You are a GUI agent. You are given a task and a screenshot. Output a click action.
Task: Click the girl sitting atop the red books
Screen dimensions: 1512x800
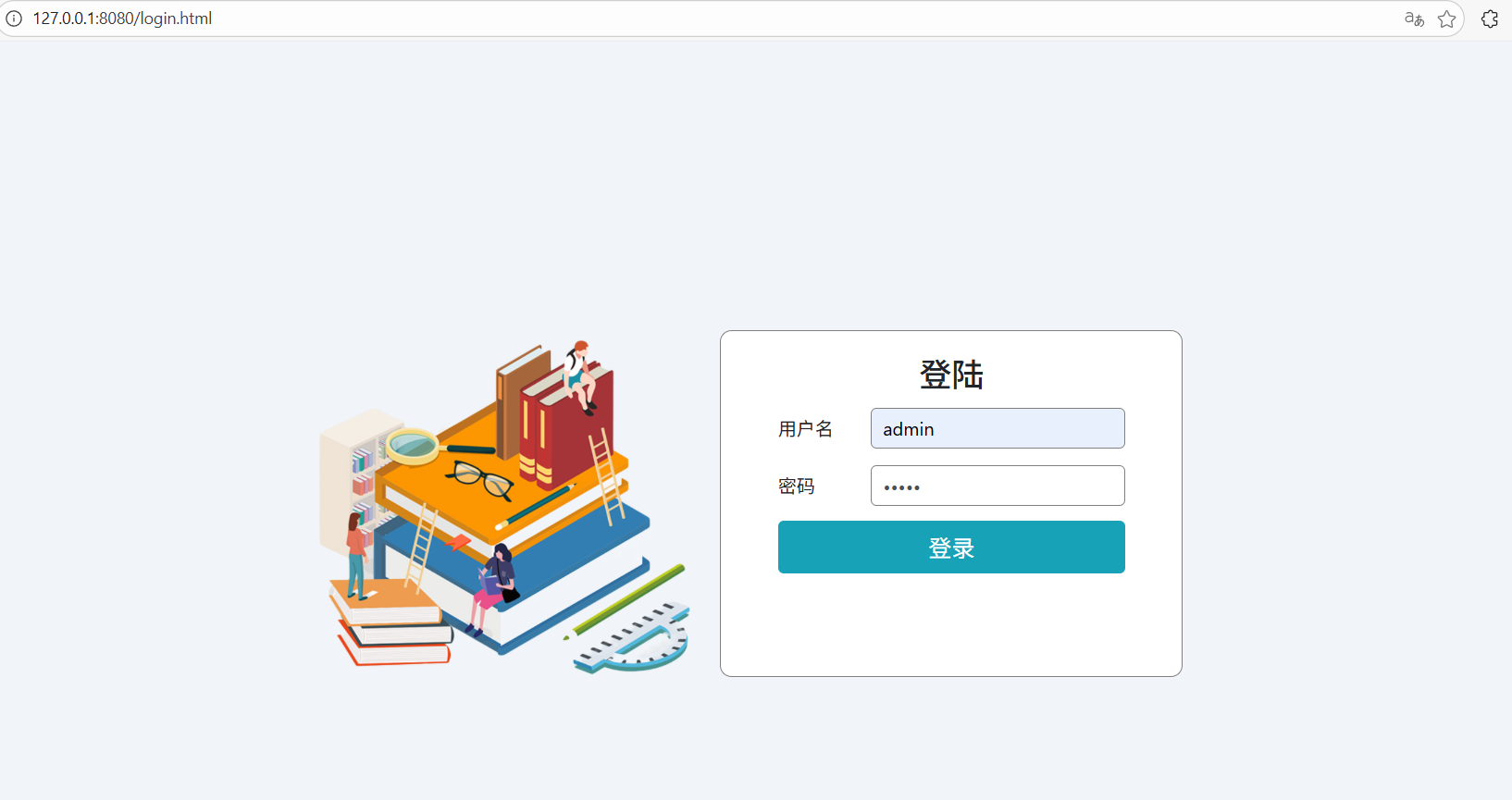(581, 375)
